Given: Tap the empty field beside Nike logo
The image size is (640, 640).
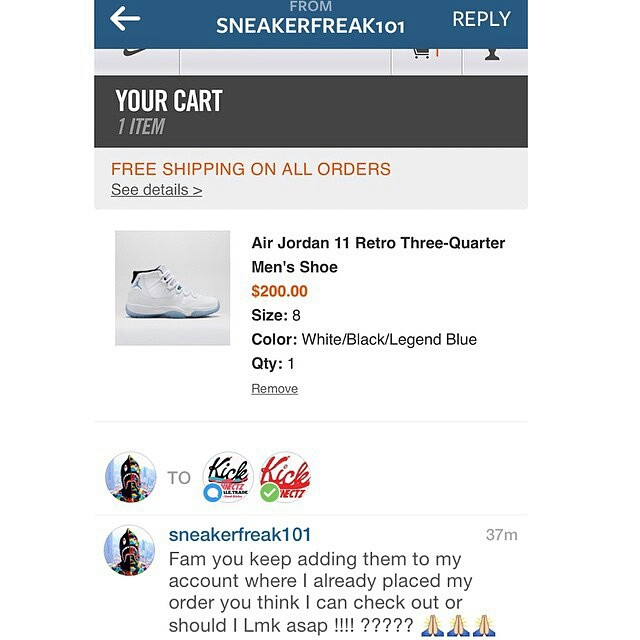Looking at the screenshot, I should tap(285, 61).
